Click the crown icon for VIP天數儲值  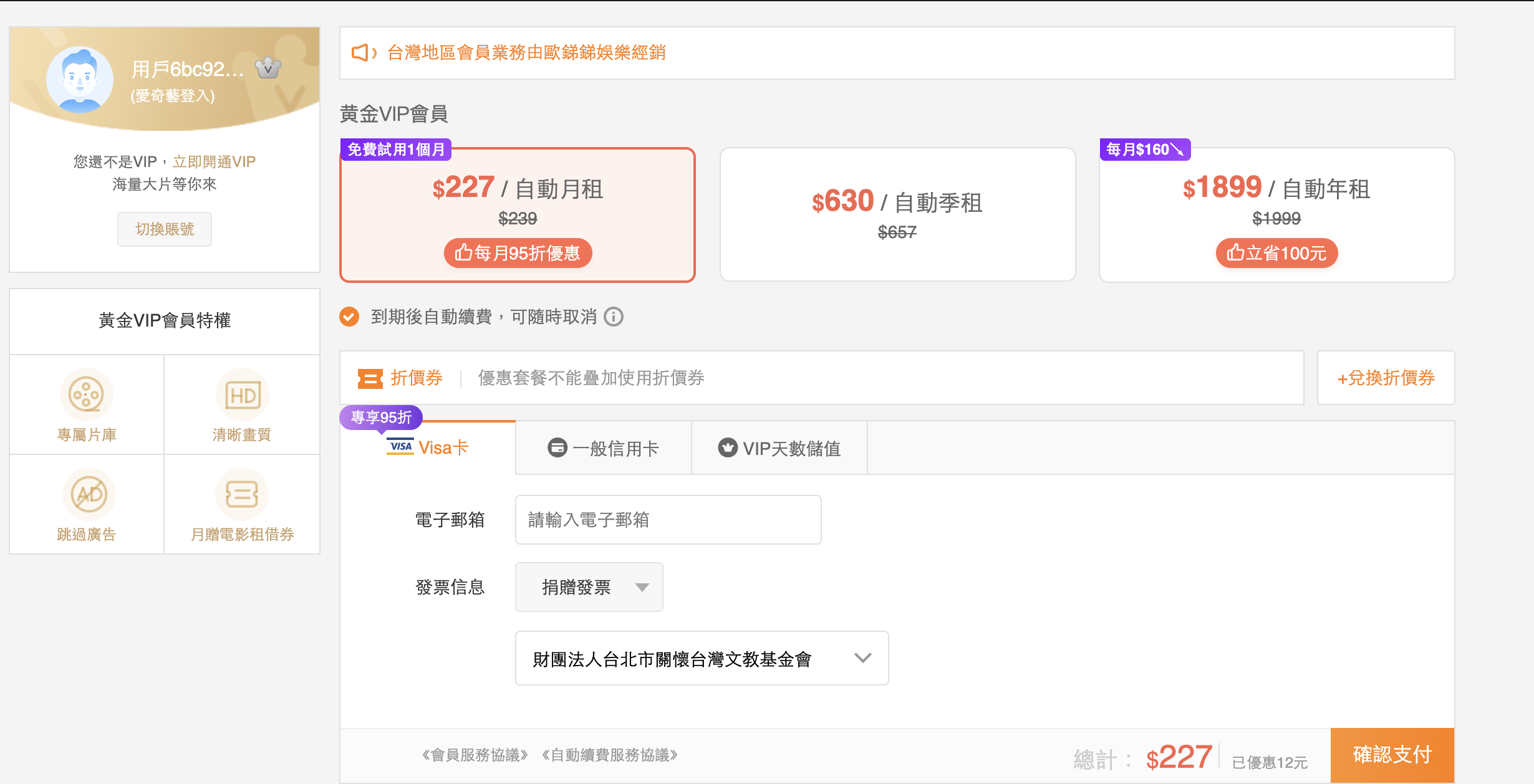(x=728, y=447)
